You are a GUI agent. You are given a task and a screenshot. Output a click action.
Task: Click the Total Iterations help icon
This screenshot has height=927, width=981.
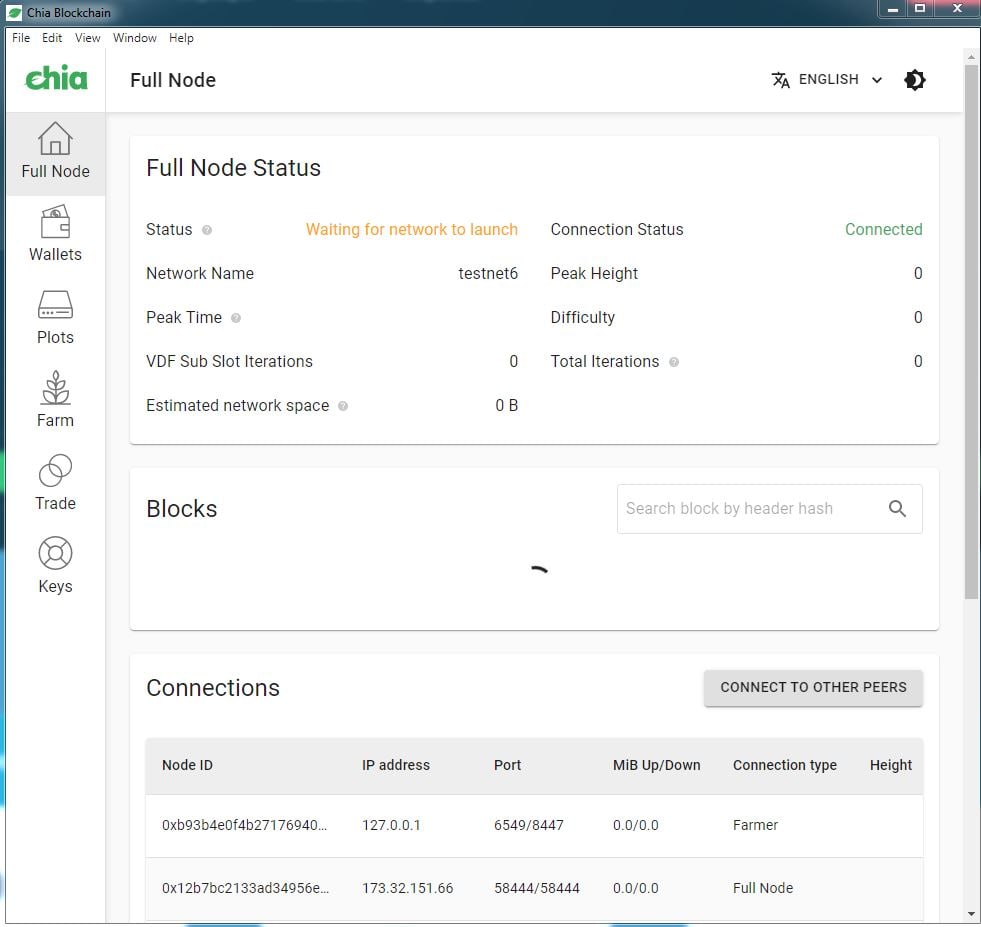point(674,362)
